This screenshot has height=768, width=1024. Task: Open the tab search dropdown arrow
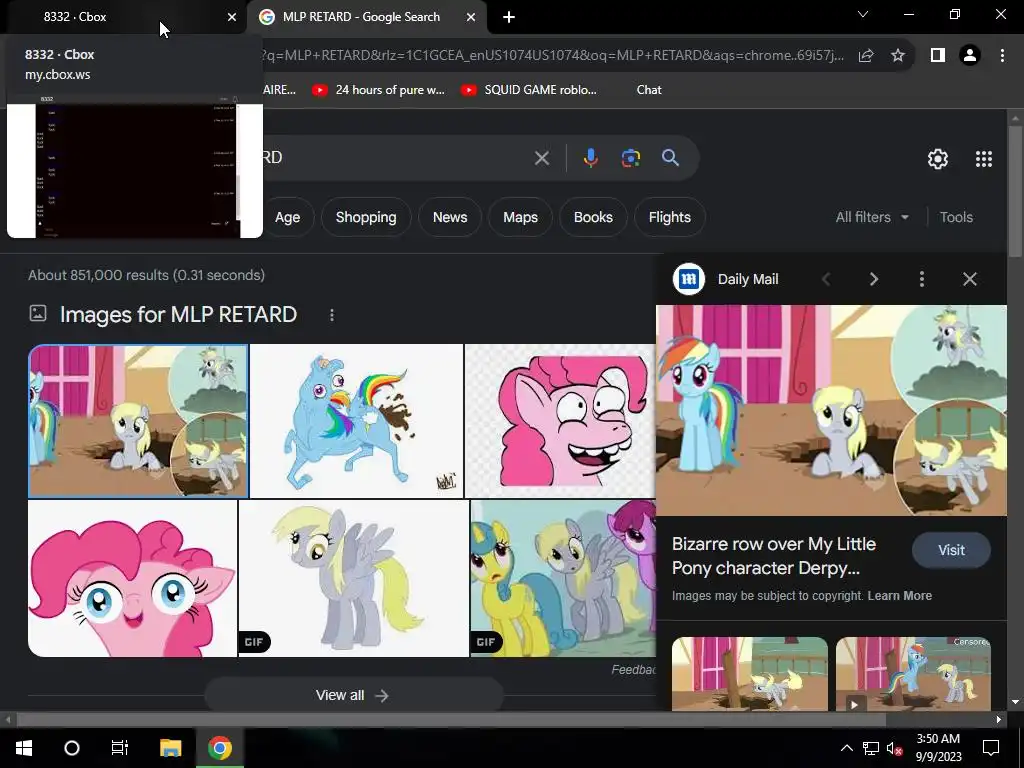coord(863,14)
